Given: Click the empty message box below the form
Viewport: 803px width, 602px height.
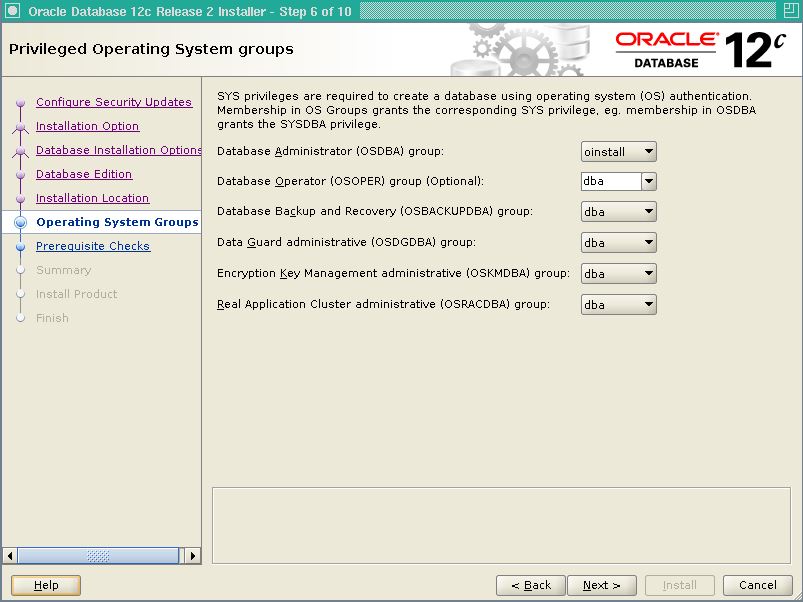Looking at the screenshot, I should (x=501, y=525).
